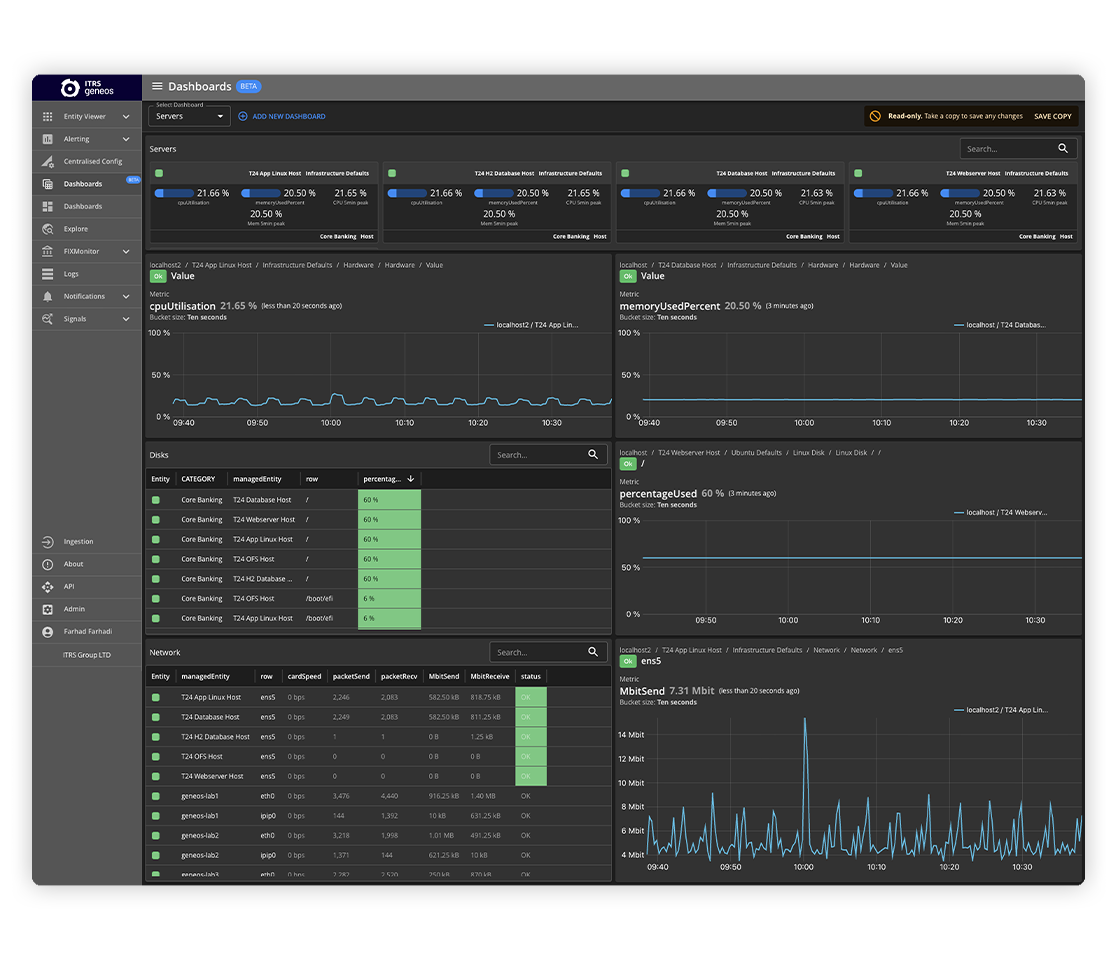Screen dimensions: 1117x960
Task: Open the Logs view icon
Action: (47, 273)
